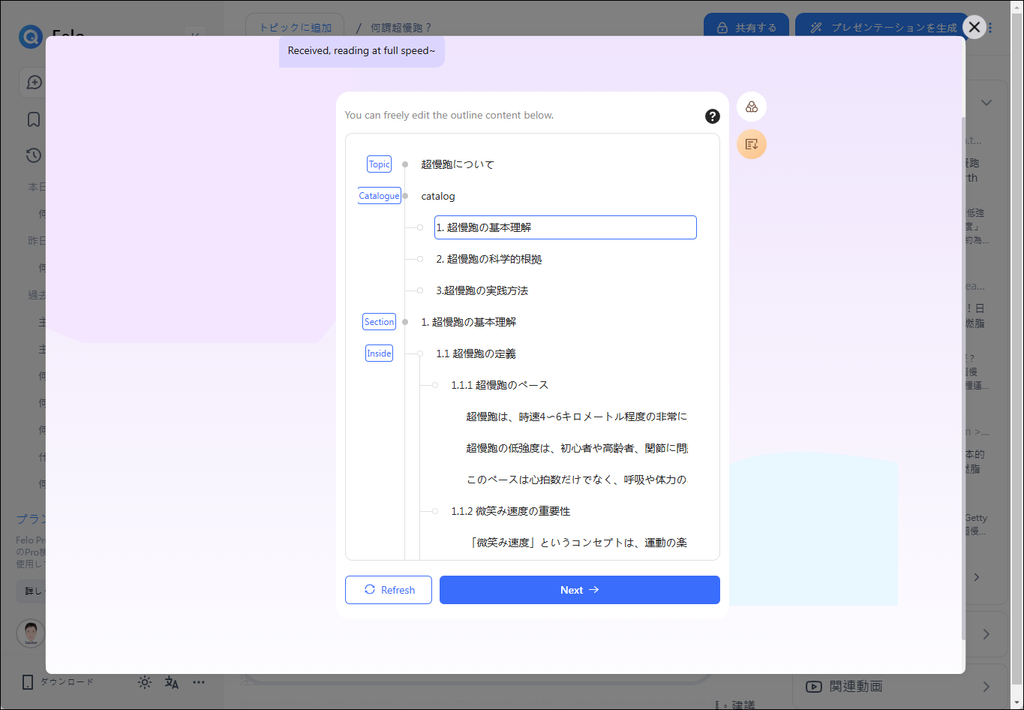Viewport: 1024px width, 710px height.
Task: Collapse the right panel with the top chevron
Action: click(986, 103)
